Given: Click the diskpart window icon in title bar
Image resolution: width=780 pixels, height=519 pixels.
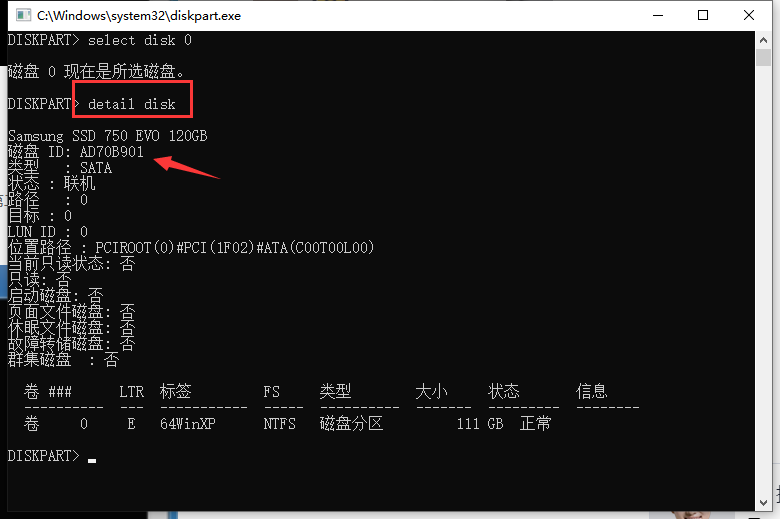Looking at the screenshot, I should [x=19, y=16].
